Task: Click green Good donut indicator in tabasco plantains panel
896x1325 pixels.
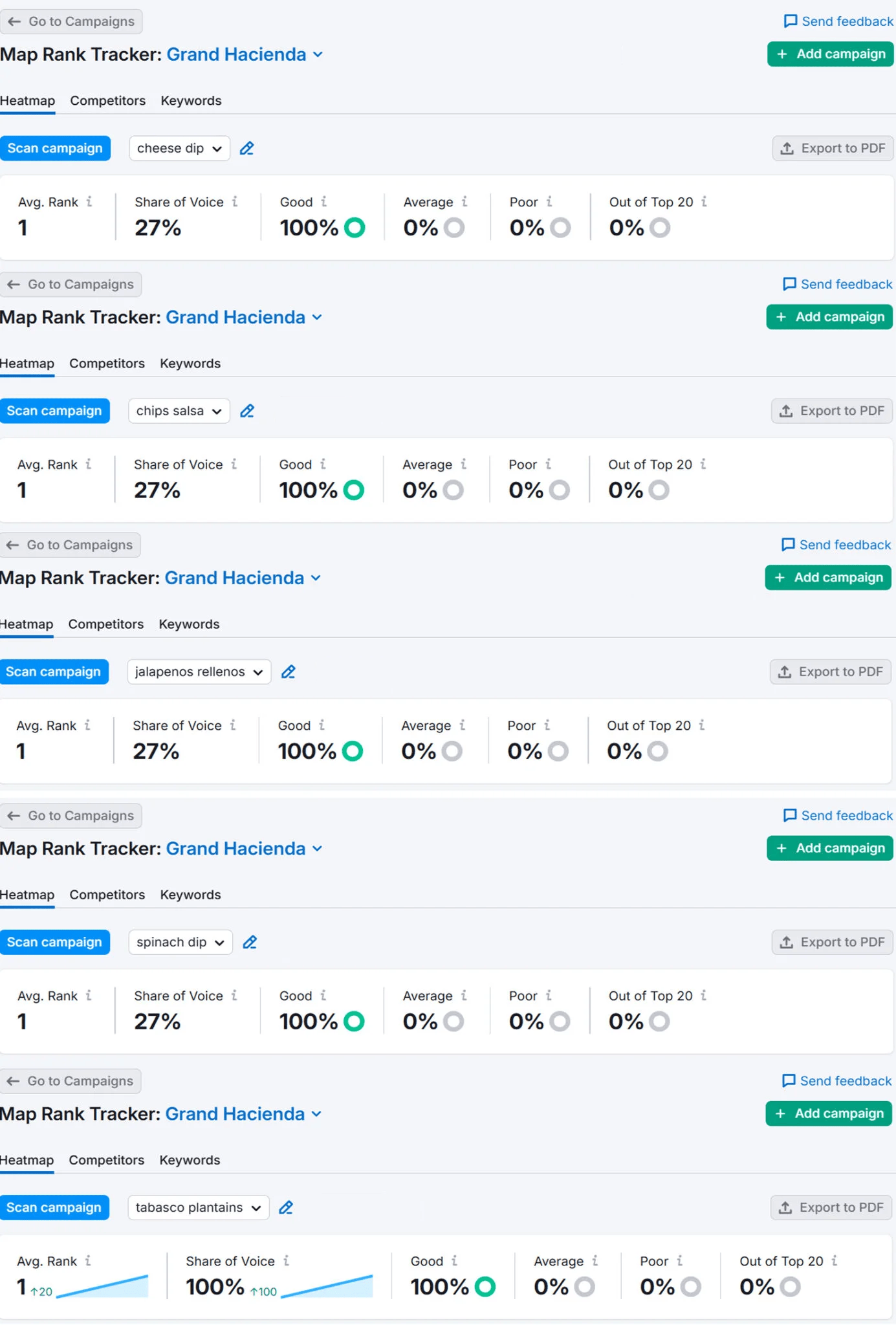Action: (485, 1287)
